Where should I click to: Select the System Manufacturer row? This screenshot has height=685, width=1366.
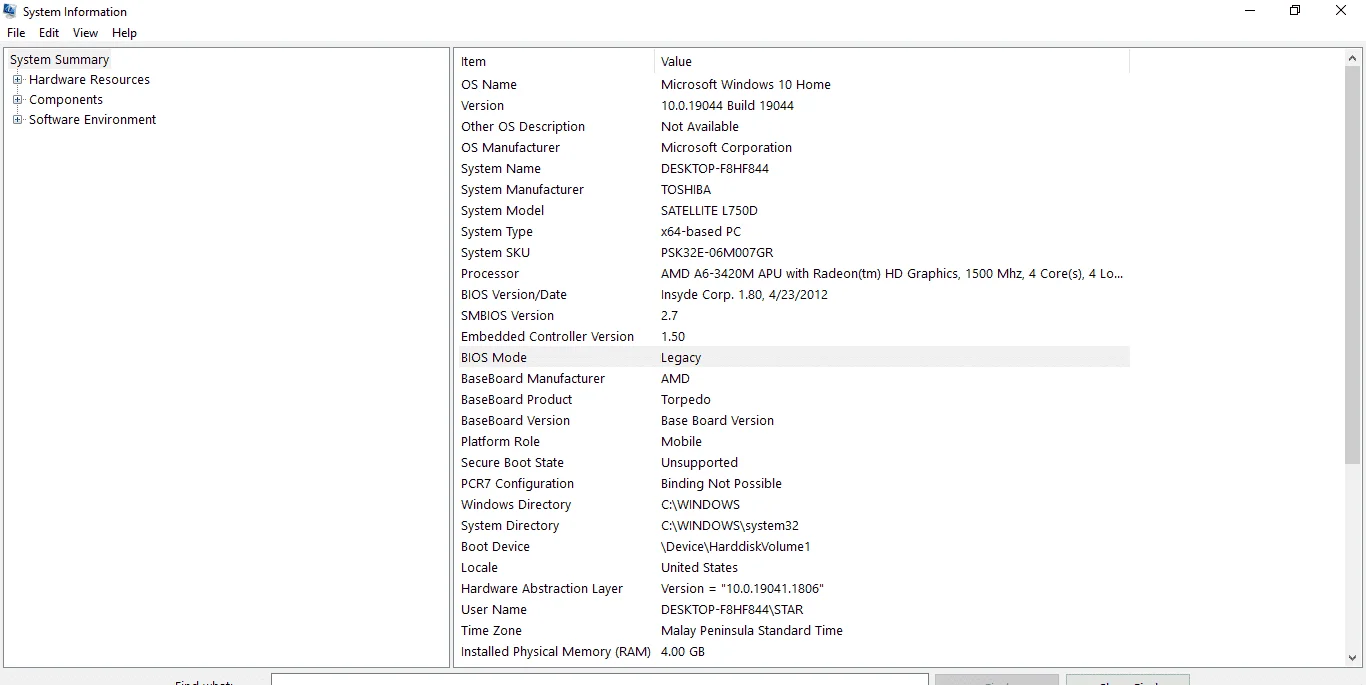coord(792,190)
